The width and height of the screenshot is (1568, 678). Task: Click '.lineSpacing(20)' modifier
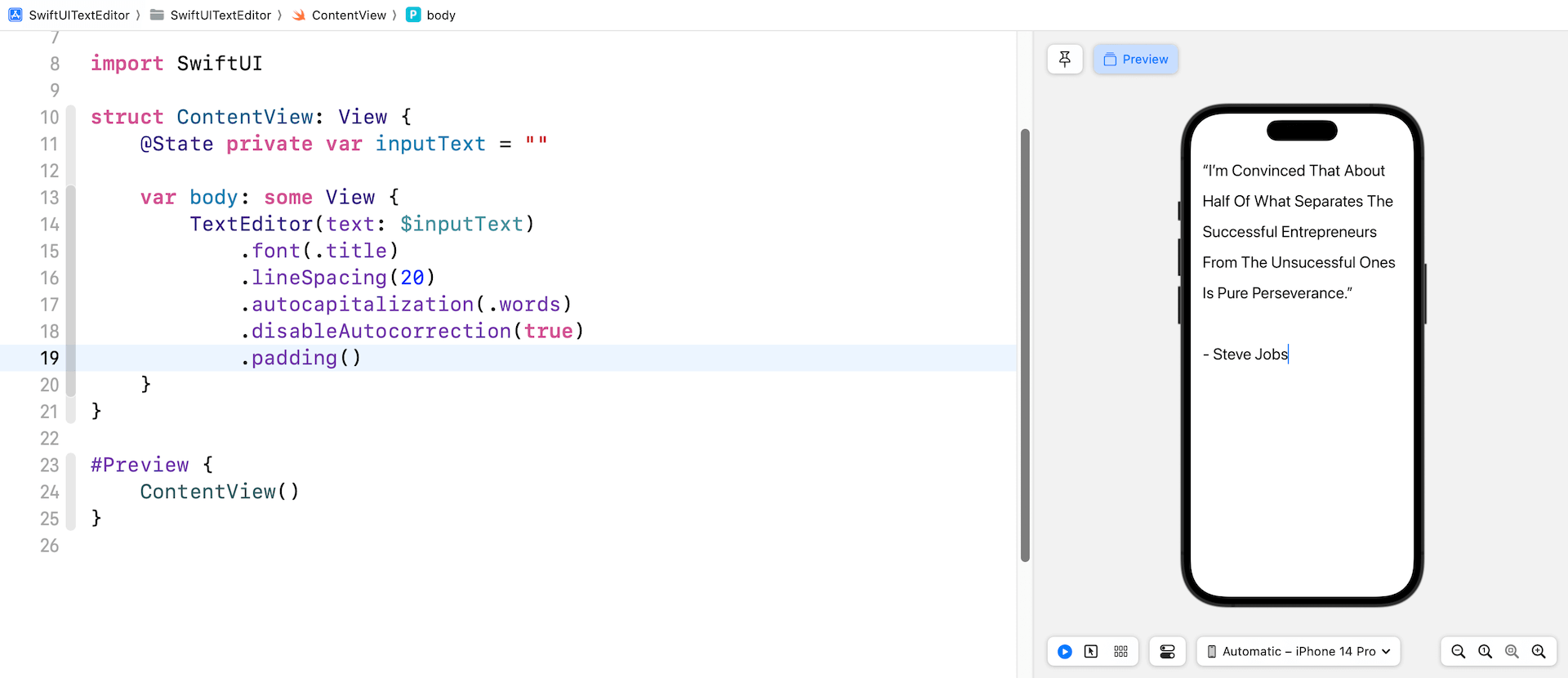(x=337, y=278)
